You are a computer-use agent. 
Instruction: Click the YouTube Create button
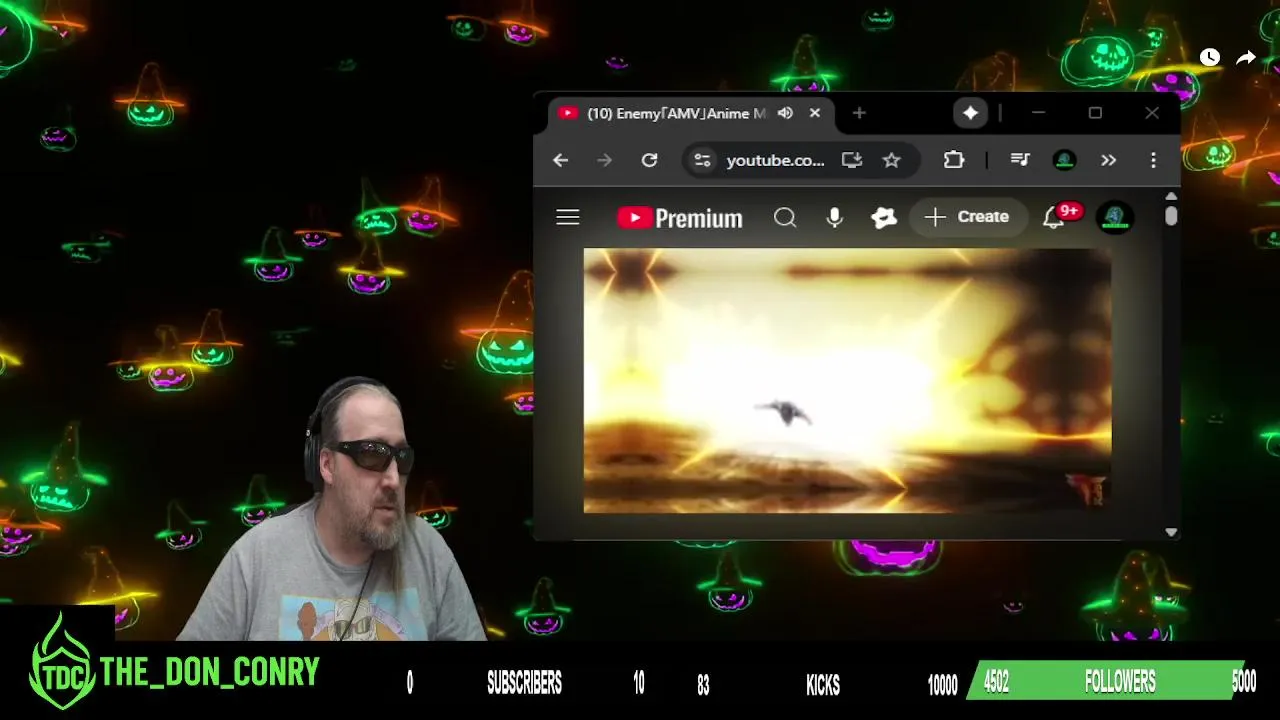coord(967,217)
